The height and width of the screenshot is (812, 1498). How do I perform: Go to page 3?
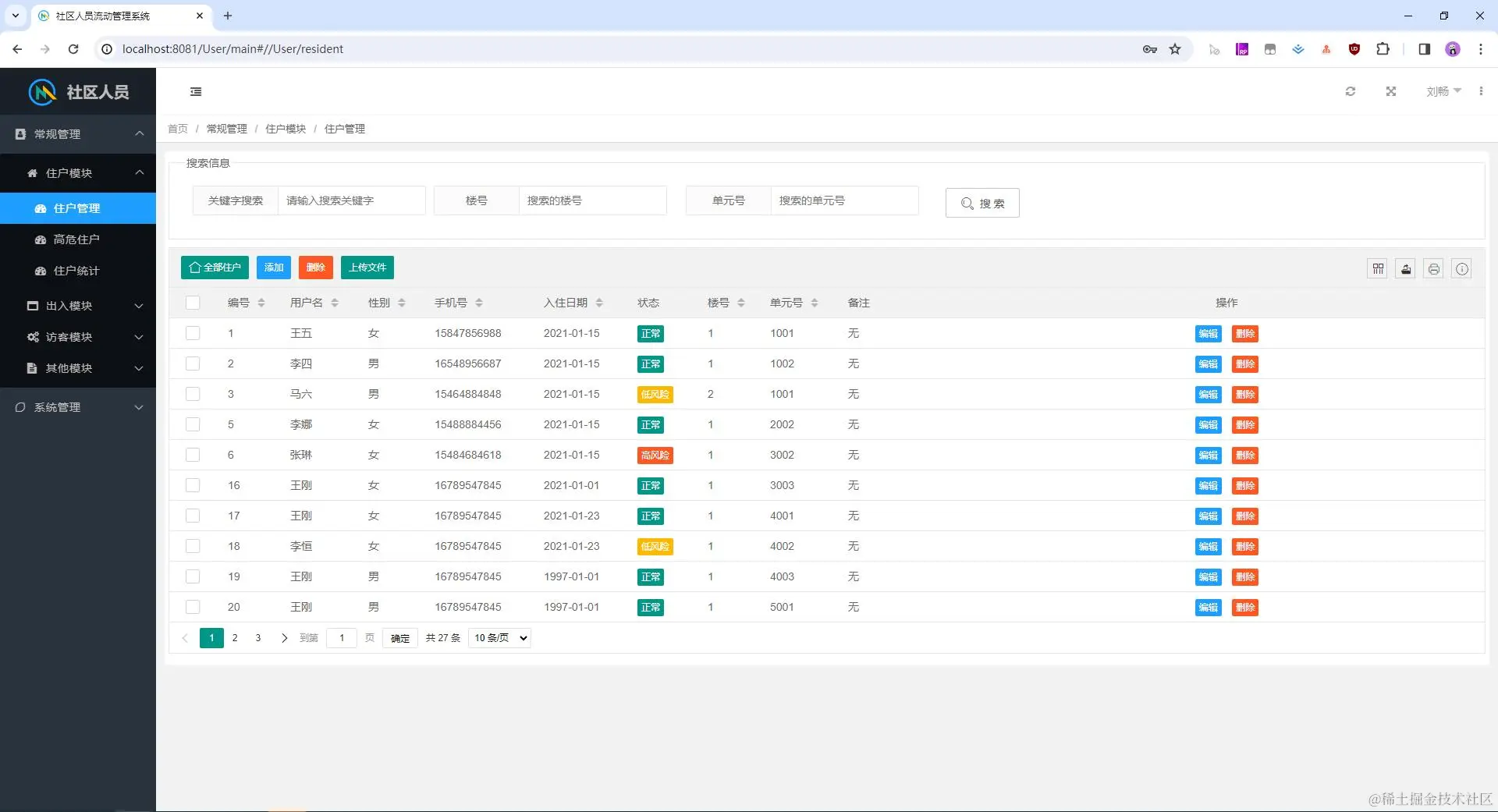click(258, 638)
